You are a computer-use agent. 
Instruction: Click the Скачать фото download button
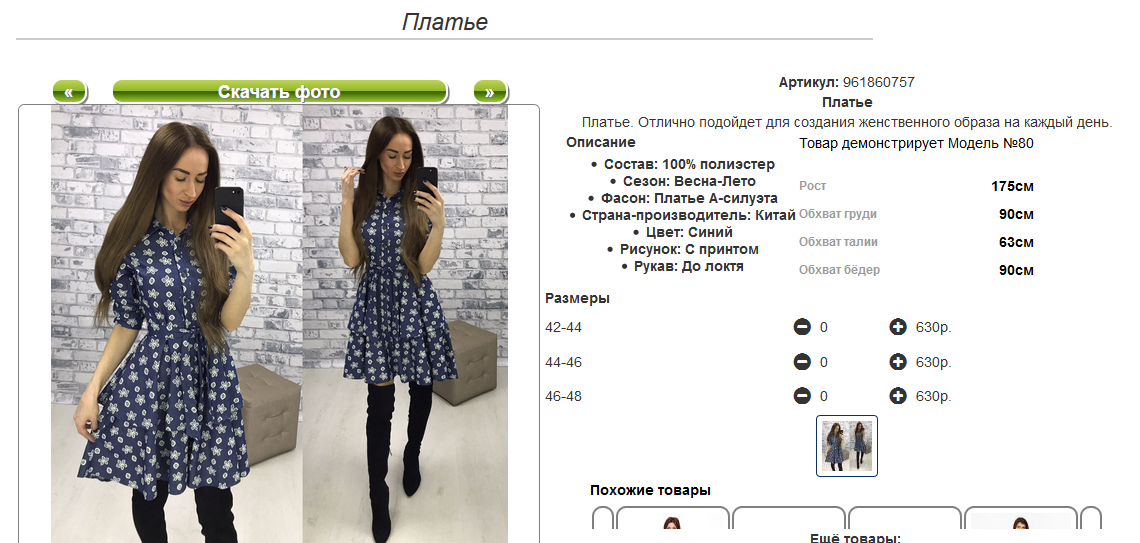tap(280, 92)
